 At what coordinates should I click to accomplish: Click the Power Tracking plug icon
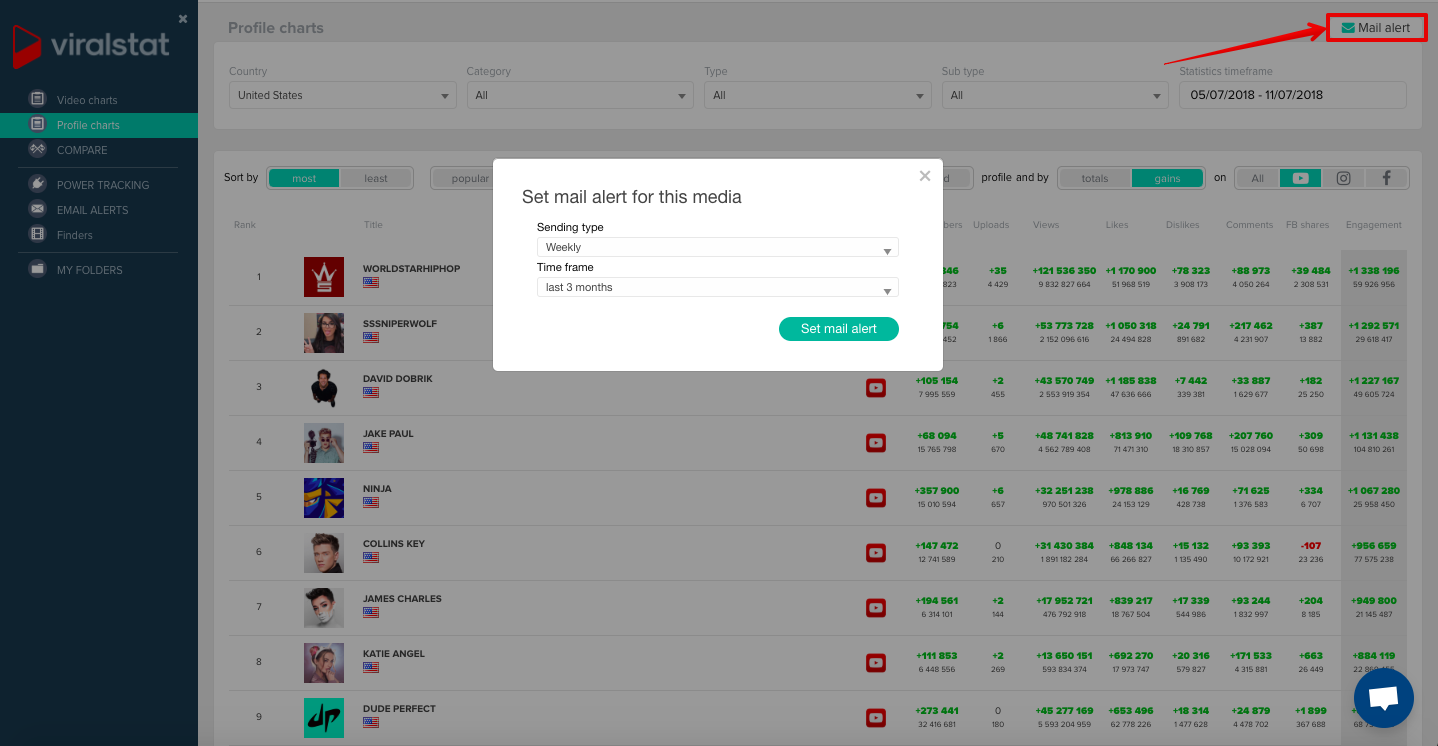(x=38, y=184)
